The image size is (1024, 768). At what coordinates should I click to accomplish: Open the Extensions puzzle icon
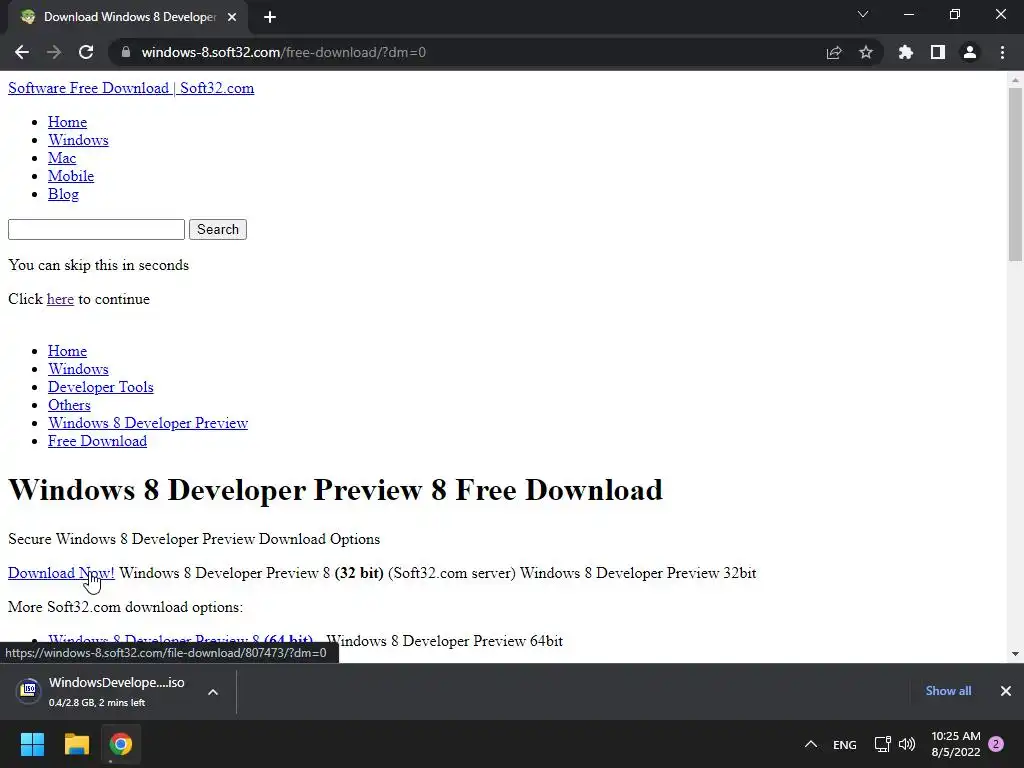click(905, 52)
